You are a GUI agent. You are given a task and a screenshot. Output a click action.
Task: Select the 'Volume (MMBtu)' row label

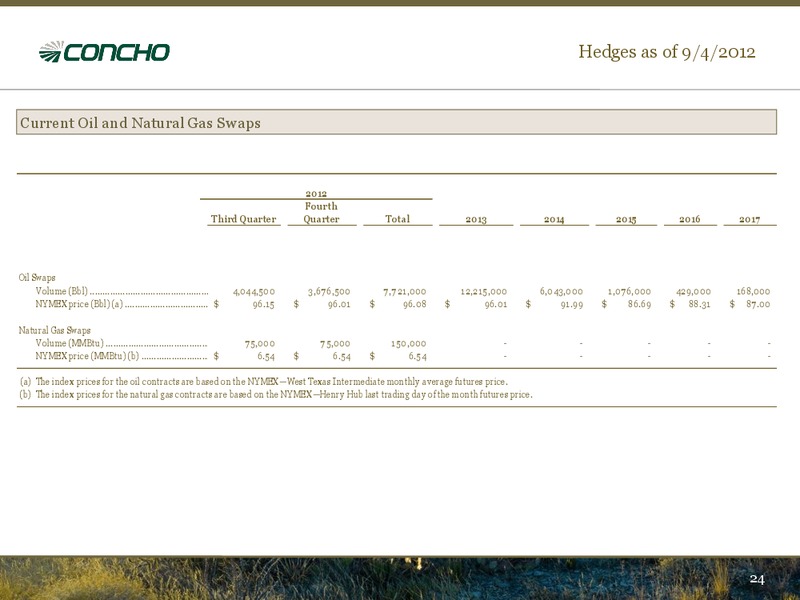69,343
